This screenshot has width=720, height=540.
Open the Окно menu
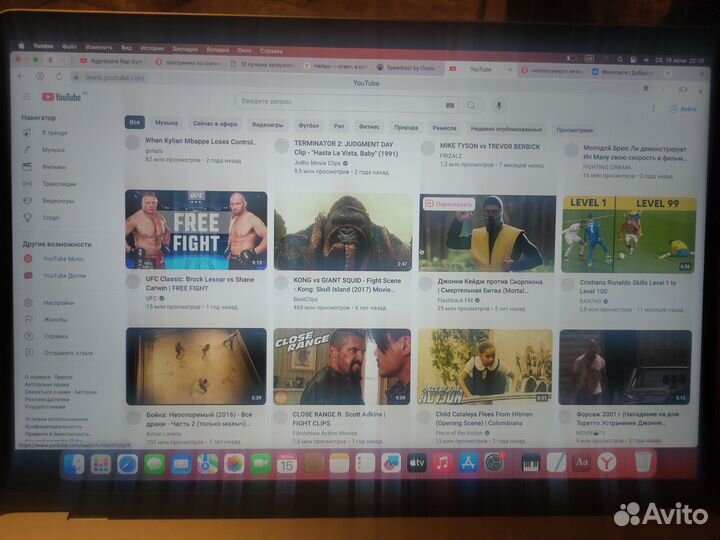[x=244, y=50]
